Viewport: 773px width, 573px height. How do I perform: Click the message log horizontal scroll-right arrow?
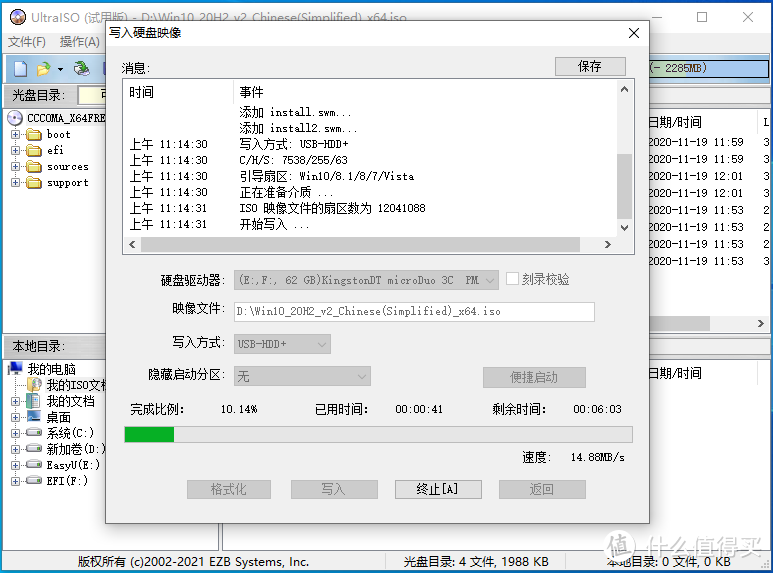pos(608,244)
